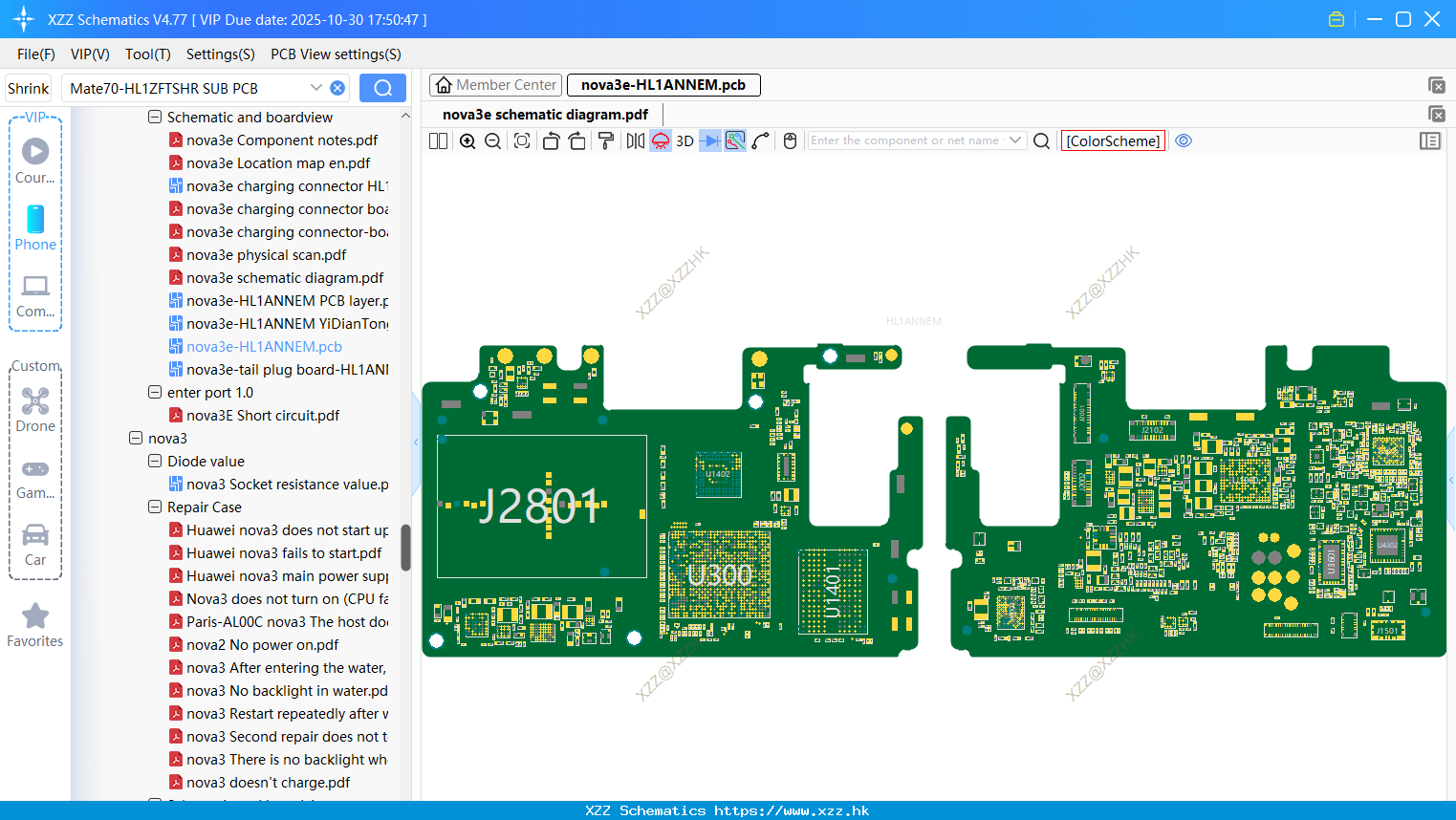Fit the board to the window
This screenshot has width=1456, height=820.
click(522, 140)
